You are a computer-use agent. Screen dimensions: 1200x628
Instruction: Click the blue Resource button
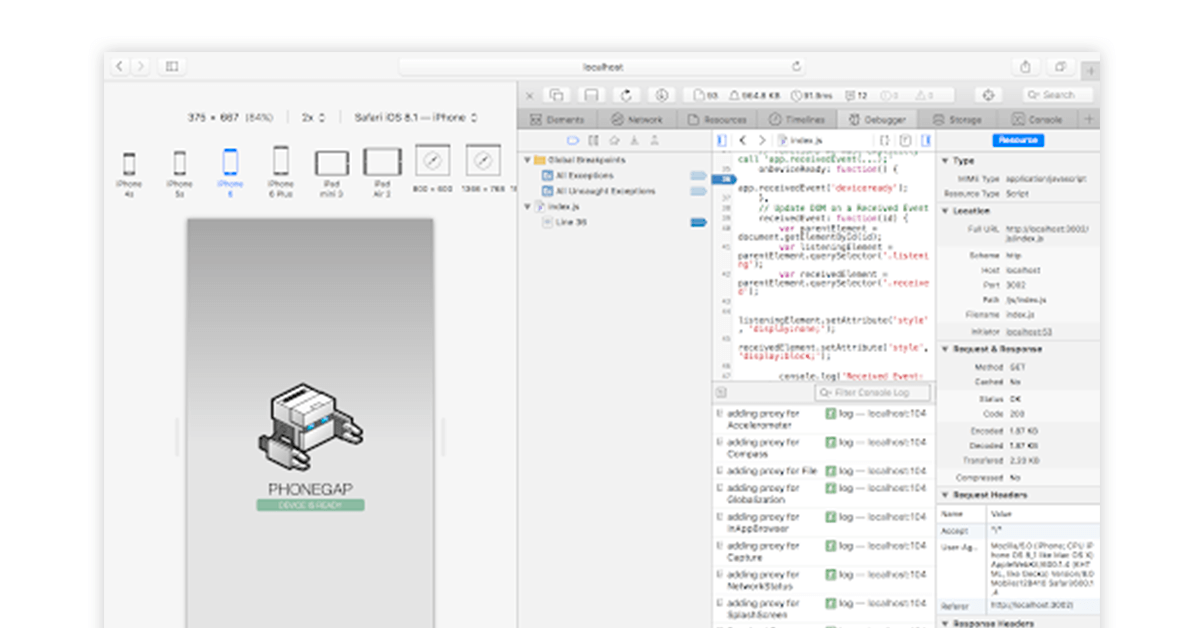click(1018, 141)
